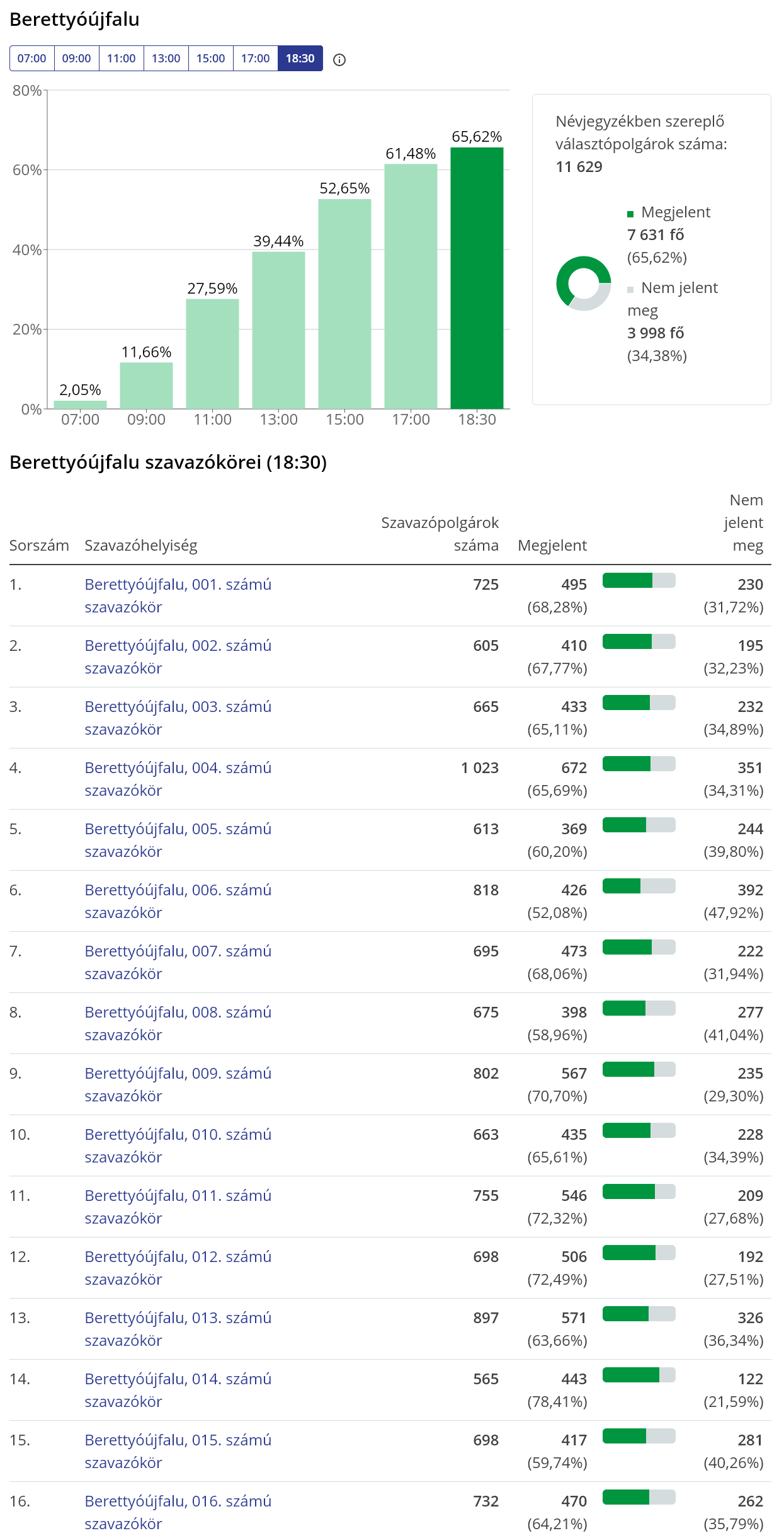The width and height of the screenshot is (784, 1538).
Task: Click the Megjelent column header
Action: point(552,546)
